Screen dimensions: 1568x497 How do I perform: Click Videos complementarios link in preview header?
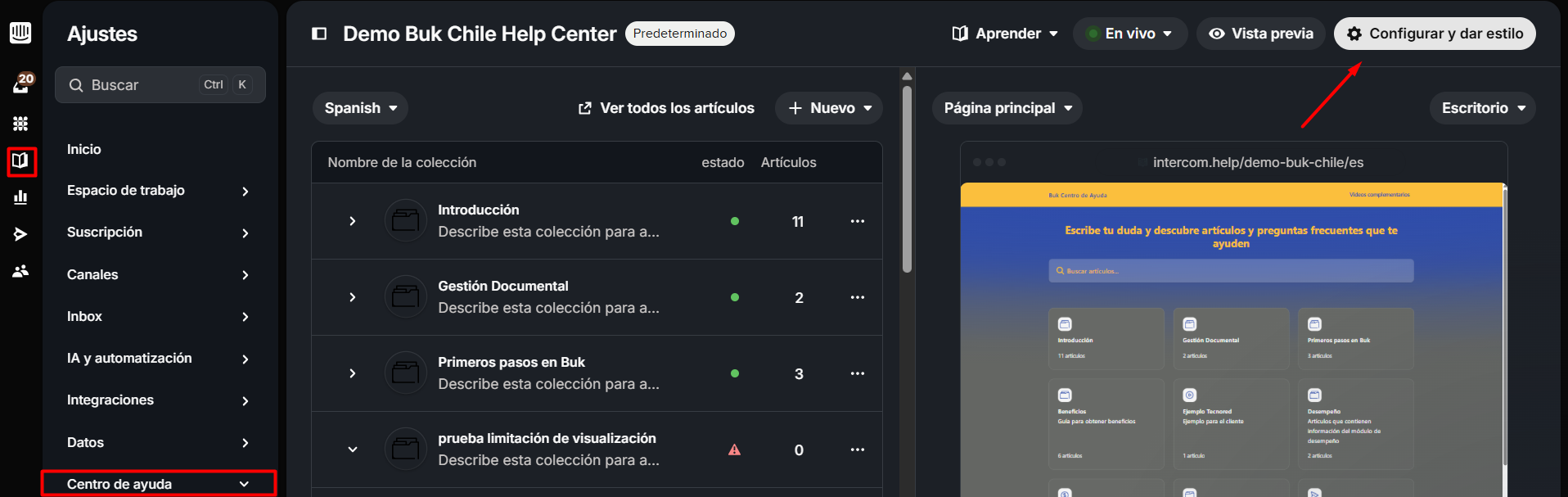click(x=1379, y=195)
